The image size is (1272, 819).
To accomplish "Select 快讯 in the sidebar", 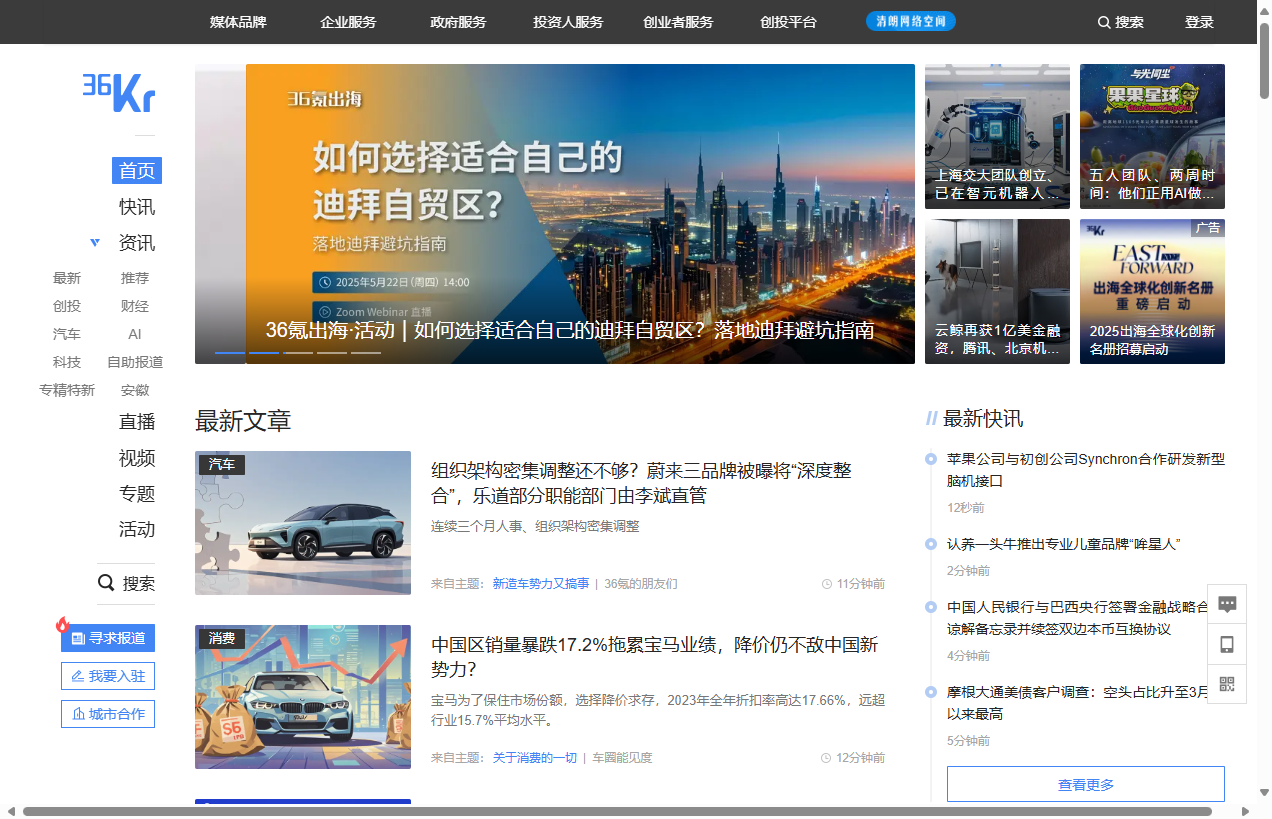I will coord(137,207).
